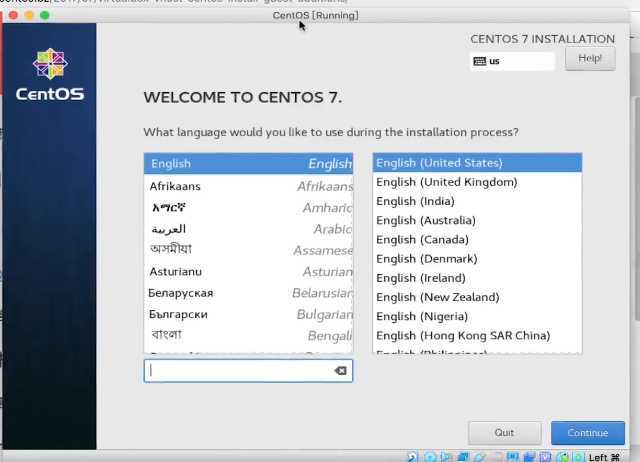Click the keyboard icon beside the us layout
Viewport: 640px width, 462px height.
(480, 61)
